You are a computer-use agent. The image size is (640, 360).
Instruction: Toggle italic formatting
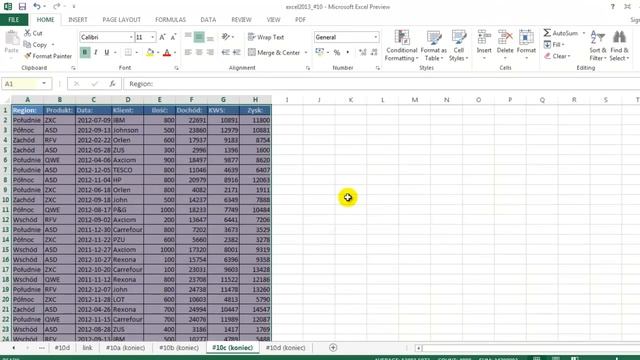point(96,52)
